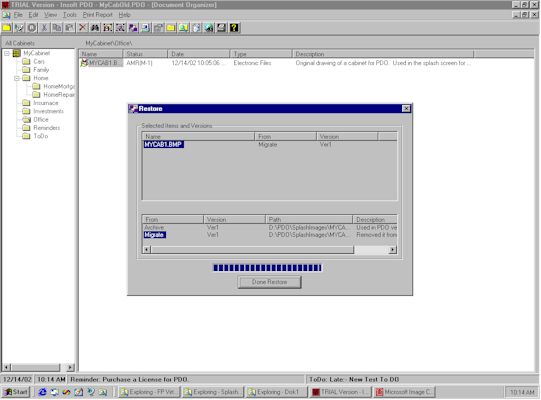The width and height of the screenshot is (541, 400).
Task: Click the 'AMR(M-1)' status cell
Action: [x=139, y=63]
